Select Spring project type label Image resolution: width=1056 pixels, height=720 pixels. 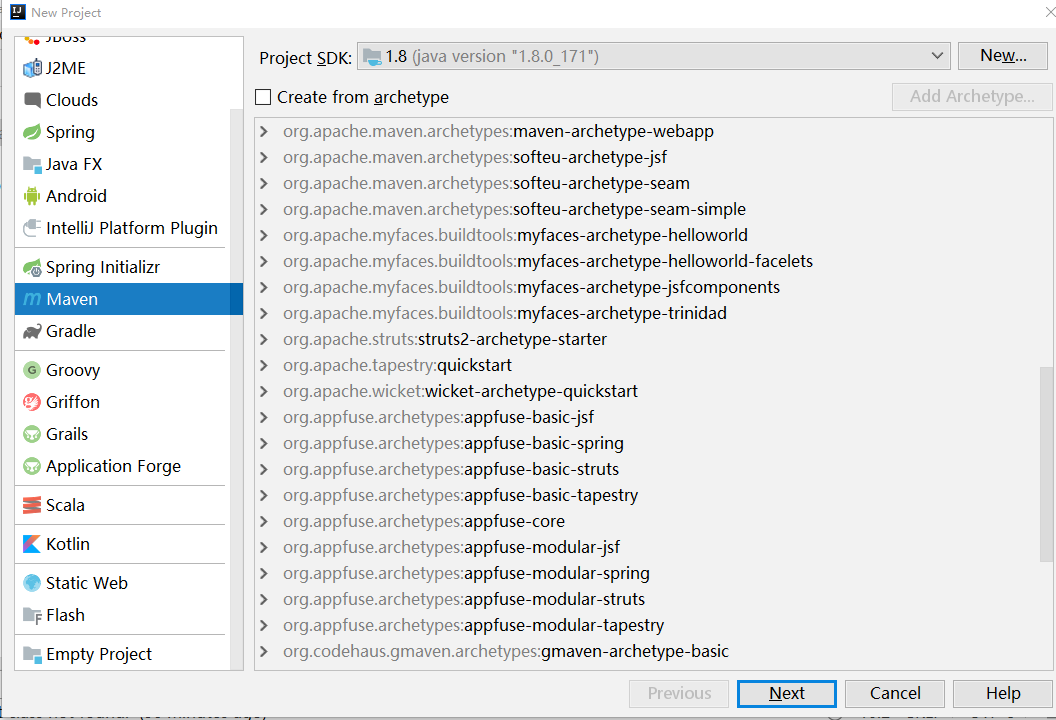pos(70,132)
